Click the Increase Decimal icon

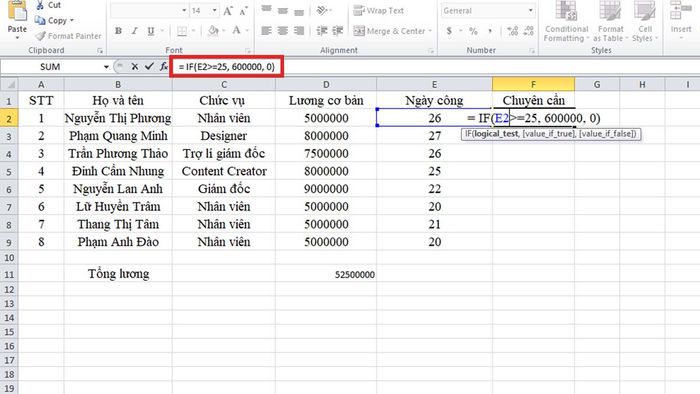(512, 31)
